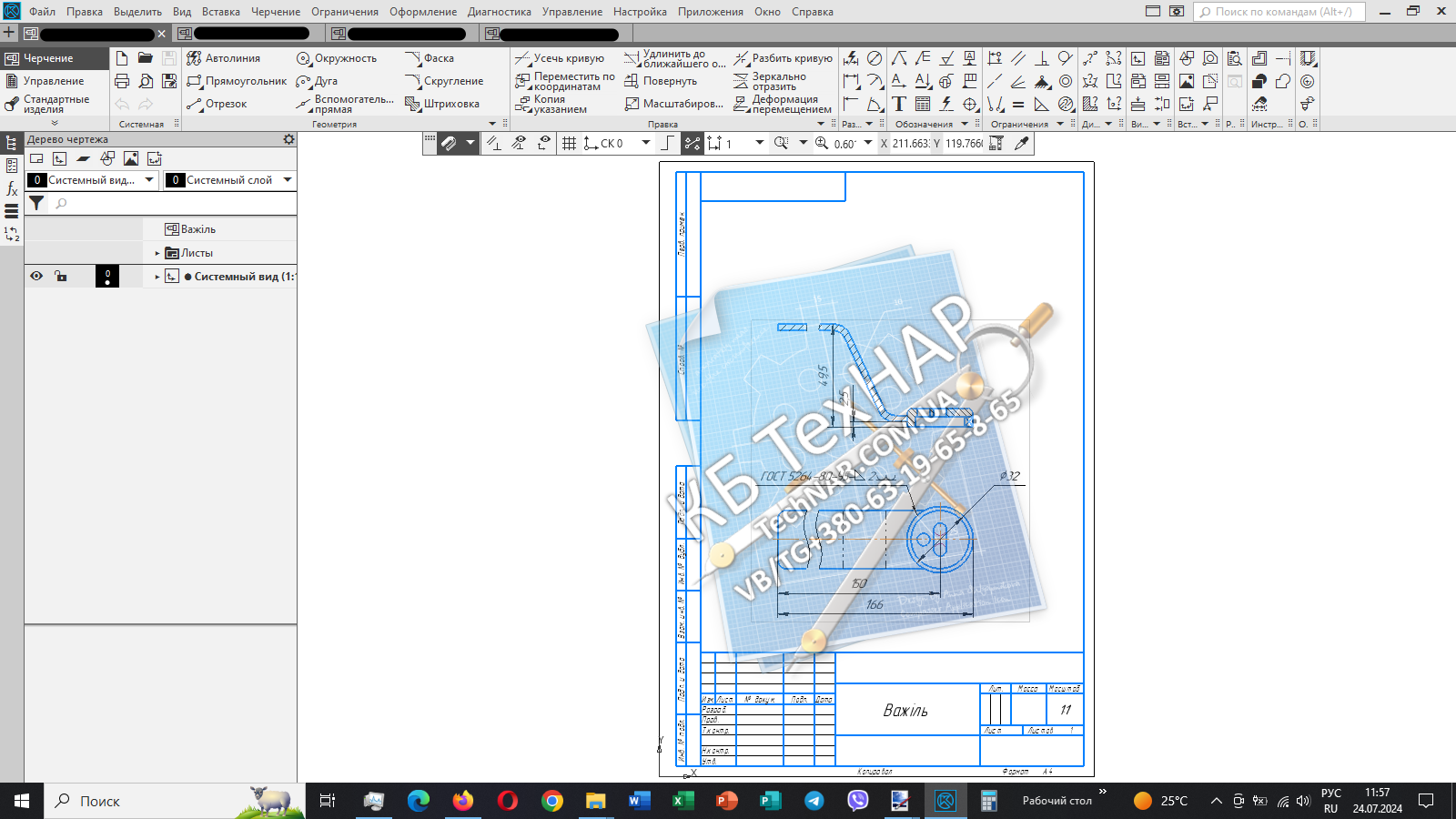The width and height of the screenshot is (1456, 819).
Task: Select the Скругление tool
Action: click(x=444, y=81)
